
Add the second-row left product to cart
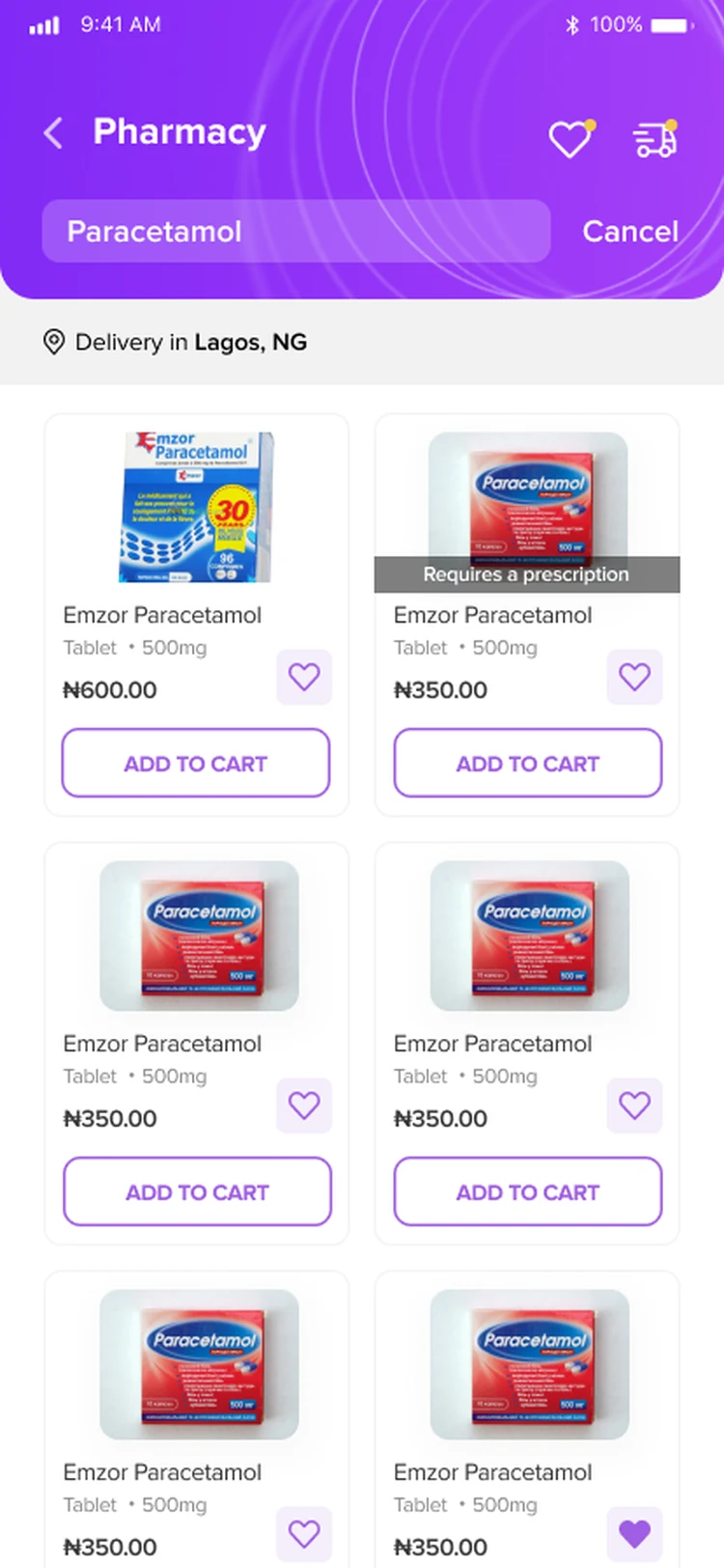(x=197, y=1191)
